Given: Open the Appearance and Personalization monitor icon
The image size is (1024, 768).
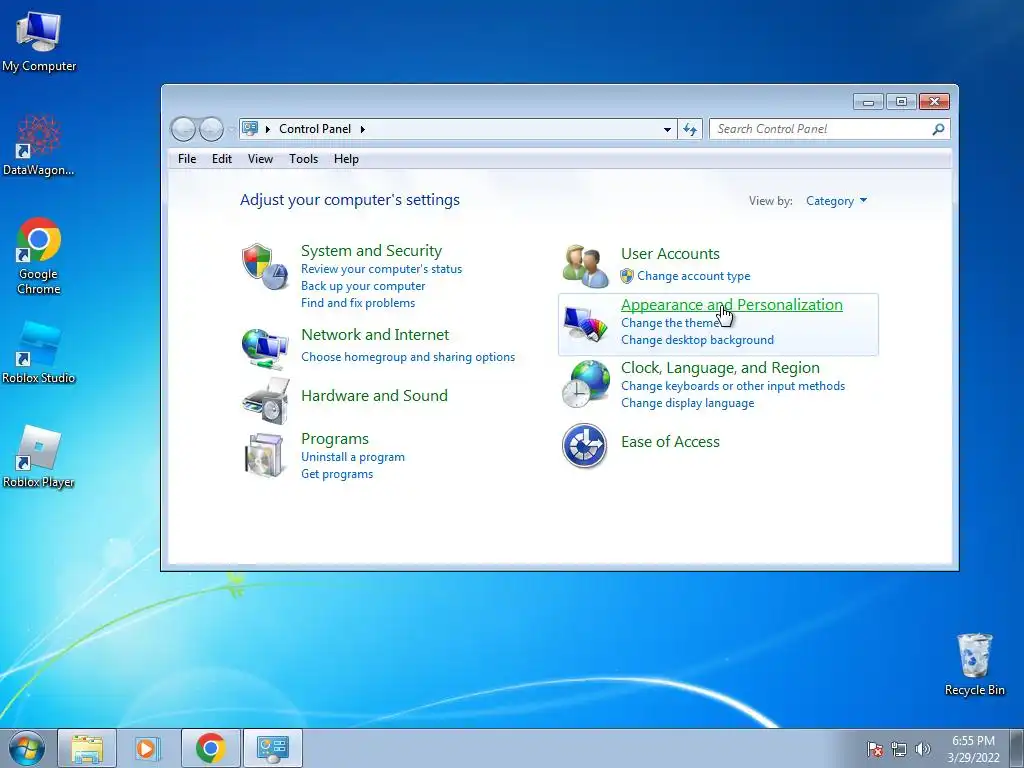Looking at the screenshot, I should click(x=585, y=324).
